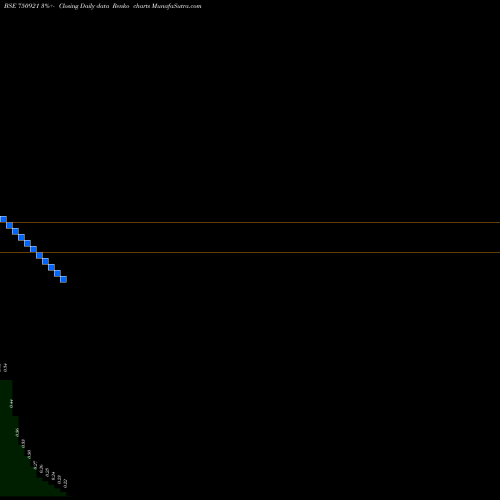Select the first, topmost blue Renko brick
Viewport: 500px width, 500px height.
[3, 219]
